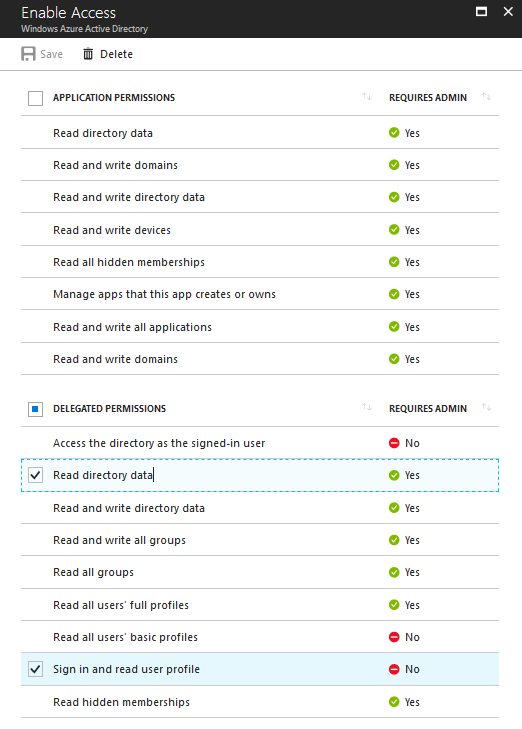Toggle the Delegated Permissions select-all checkbox
The image size is (522, 729).
[x=35, y=409]
